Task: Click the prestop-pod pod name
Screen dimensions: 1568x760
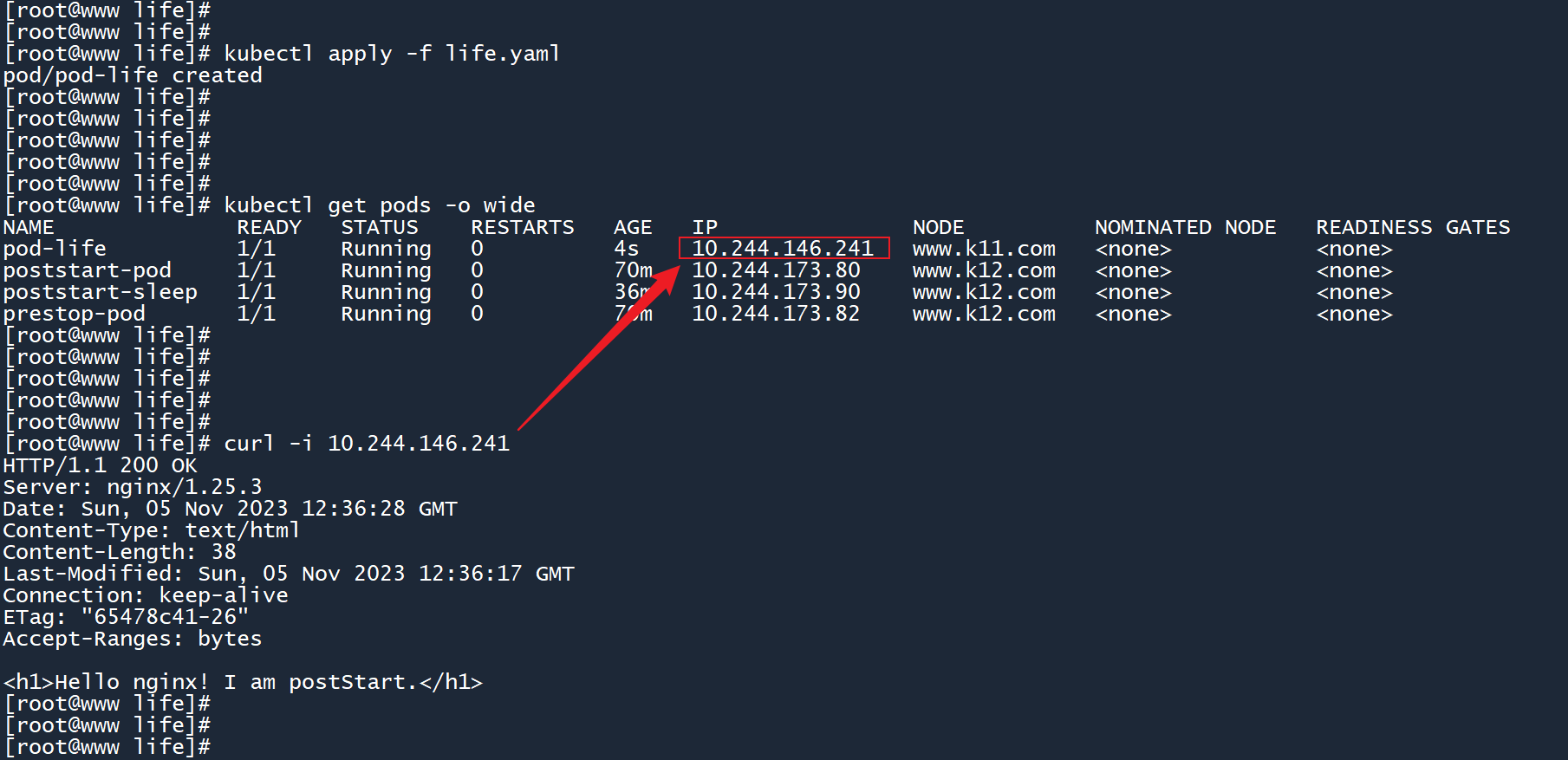Action: (x=75, y=314)
